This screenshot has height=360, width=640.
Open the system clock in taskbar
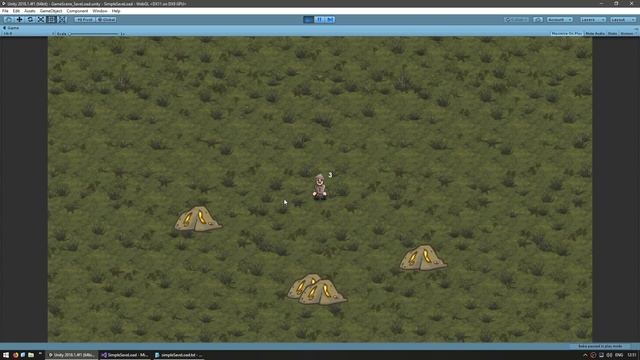pyautogui.click(x=631, y=355)
